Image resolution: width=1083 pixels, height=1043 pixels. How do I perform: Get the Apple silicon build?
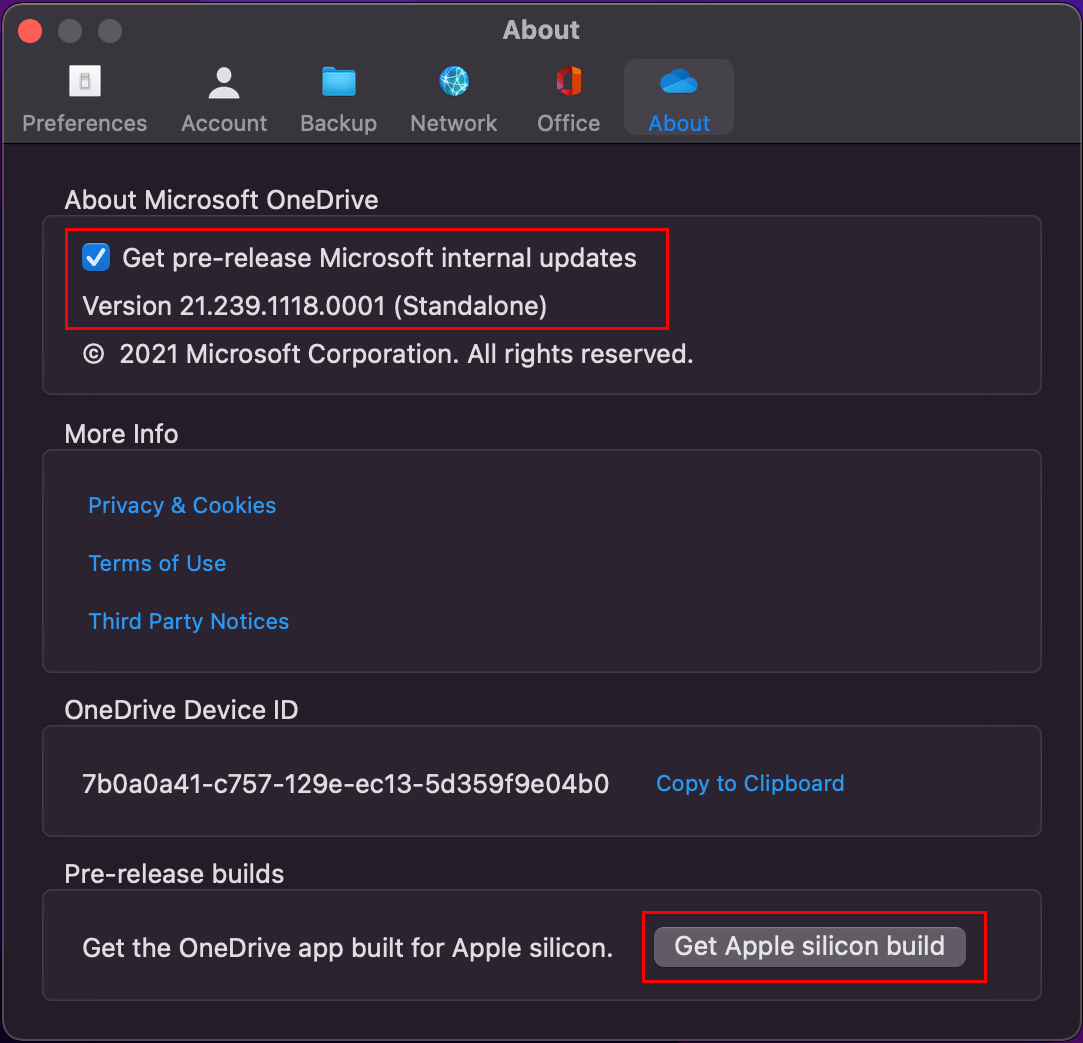811,946
